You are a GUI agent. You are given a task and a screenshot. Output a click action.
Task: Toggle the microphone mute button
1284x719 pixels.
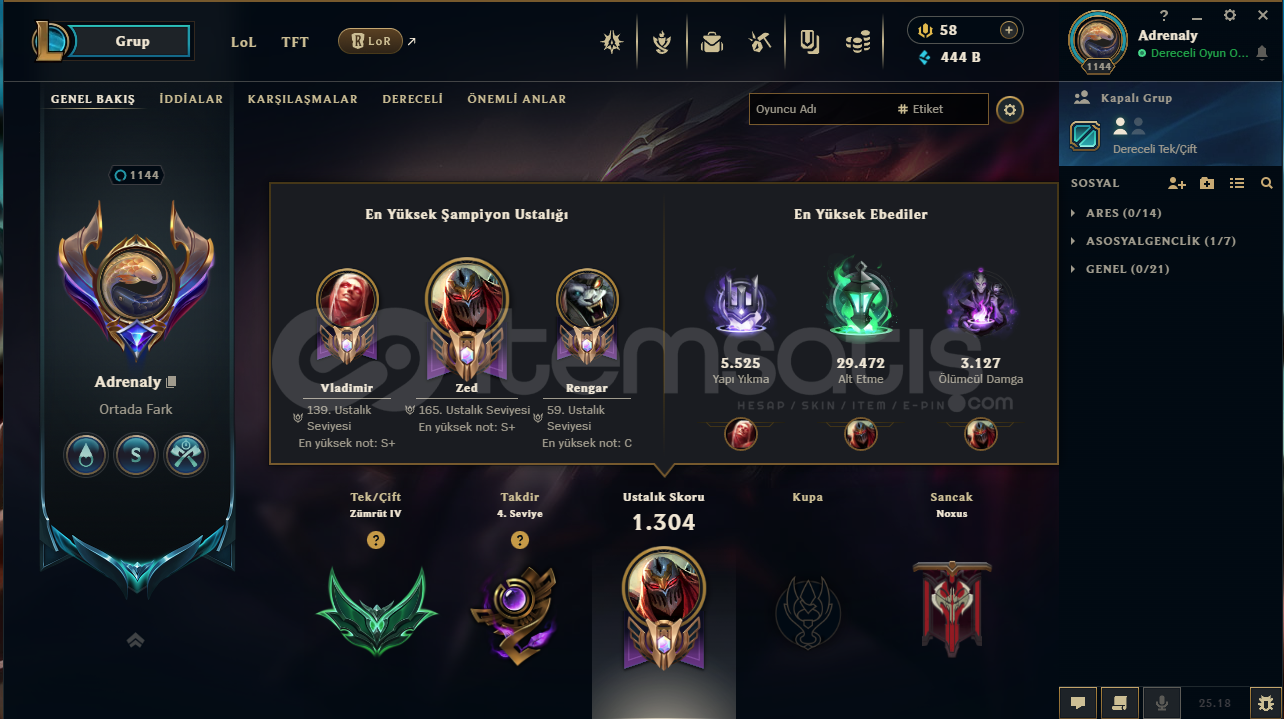point(1162,703)
